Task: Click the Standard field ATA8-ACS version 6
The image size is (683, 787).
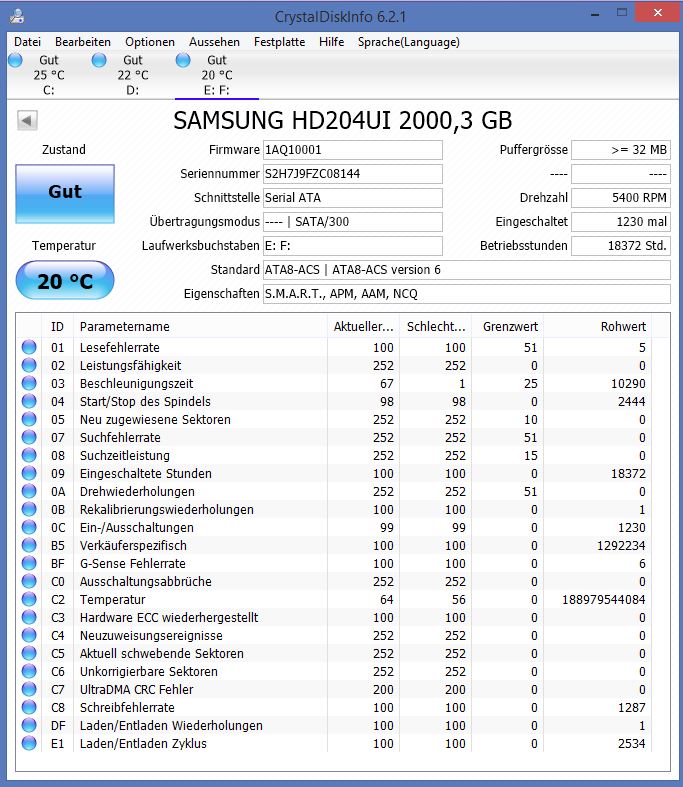Action: pyautogui.click(x=467, y=270)
